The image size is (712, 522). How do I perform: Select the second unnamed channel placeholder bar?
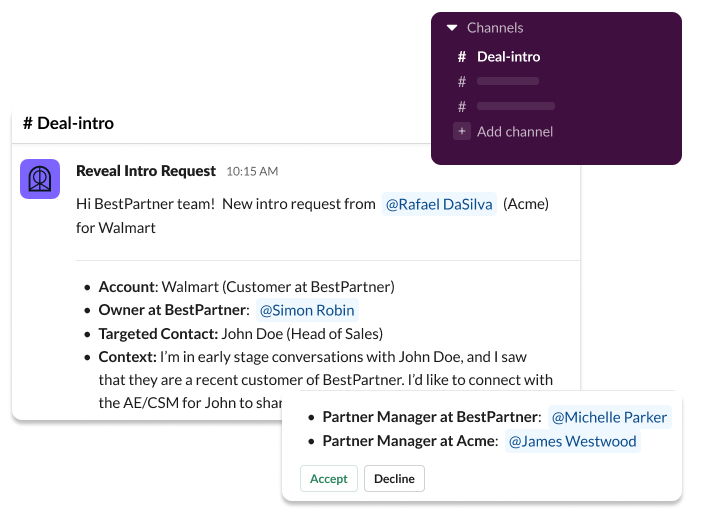(508, 81)
